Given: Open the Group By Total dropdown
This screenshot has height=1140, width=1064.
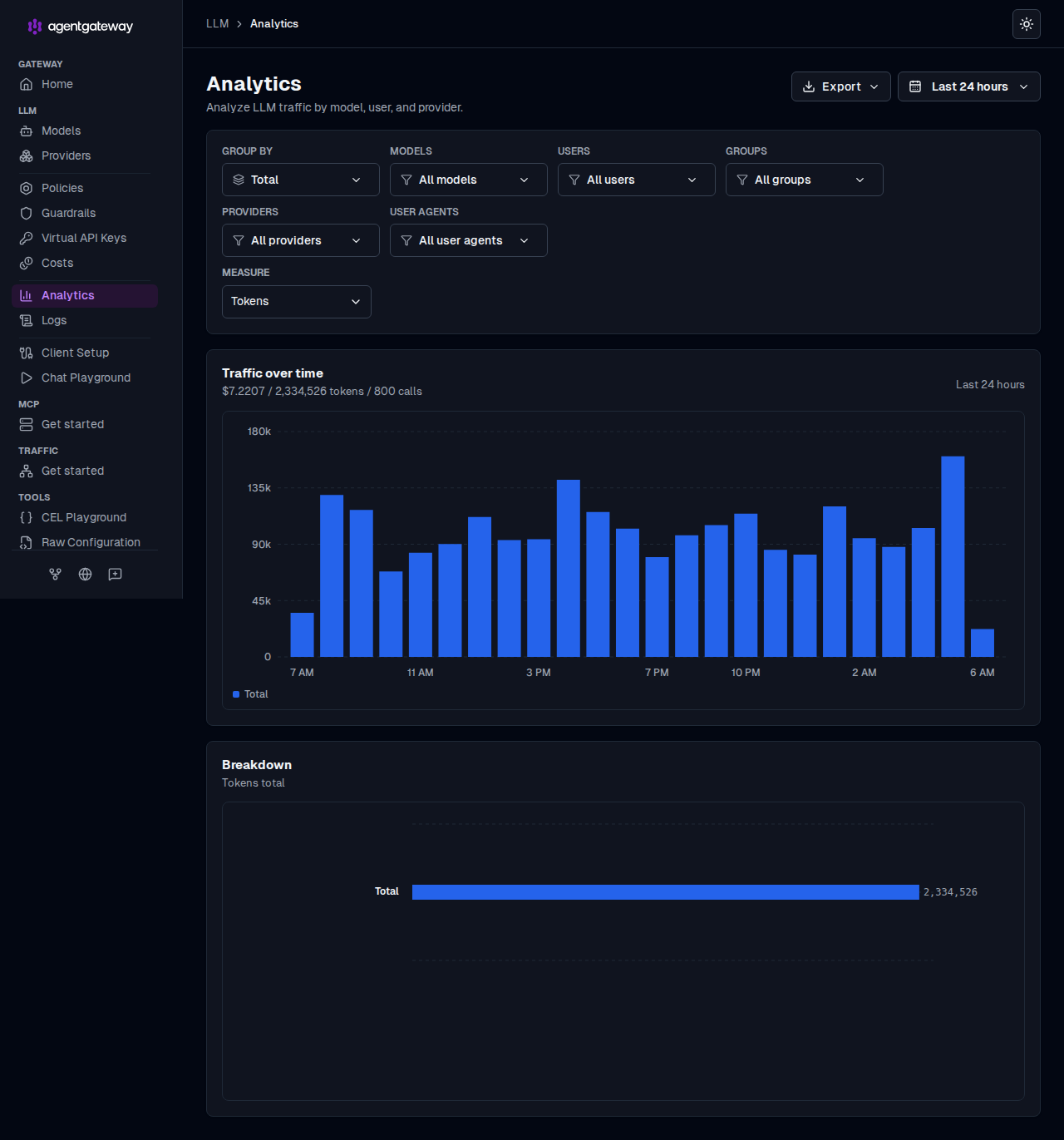Looking at the screenshot, I should coord(300,180).
